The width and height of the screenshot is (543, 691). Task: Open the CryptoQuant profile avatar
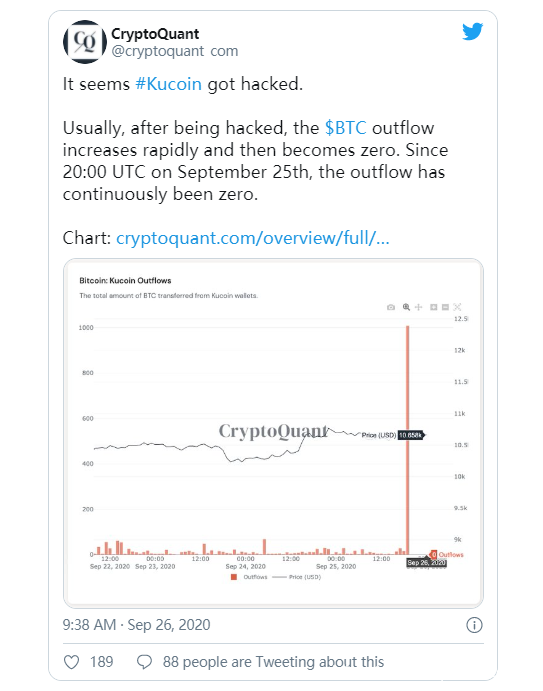coord(85,42)
